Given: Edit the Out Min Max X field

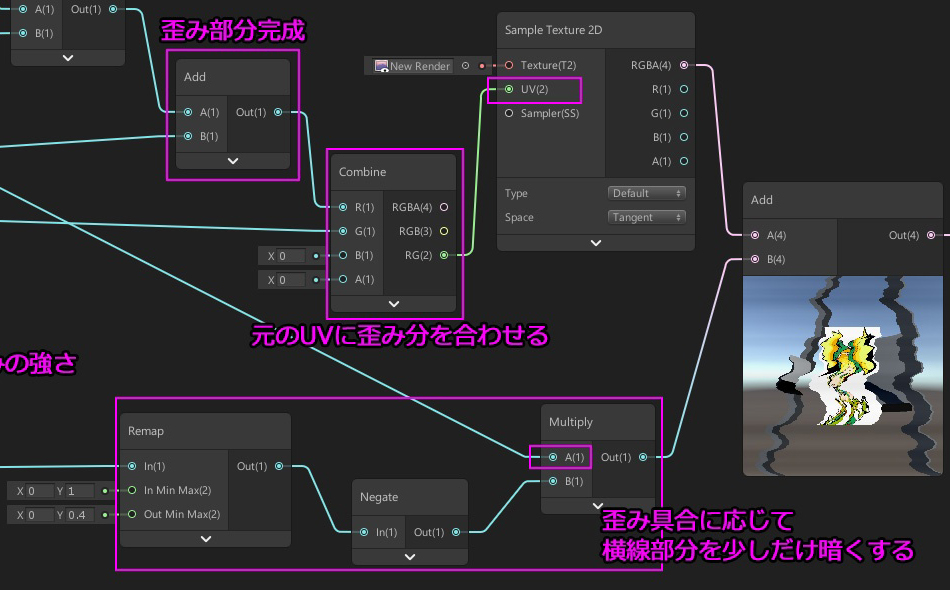Looking at the screenshot, I should click(x=40, y=515).
